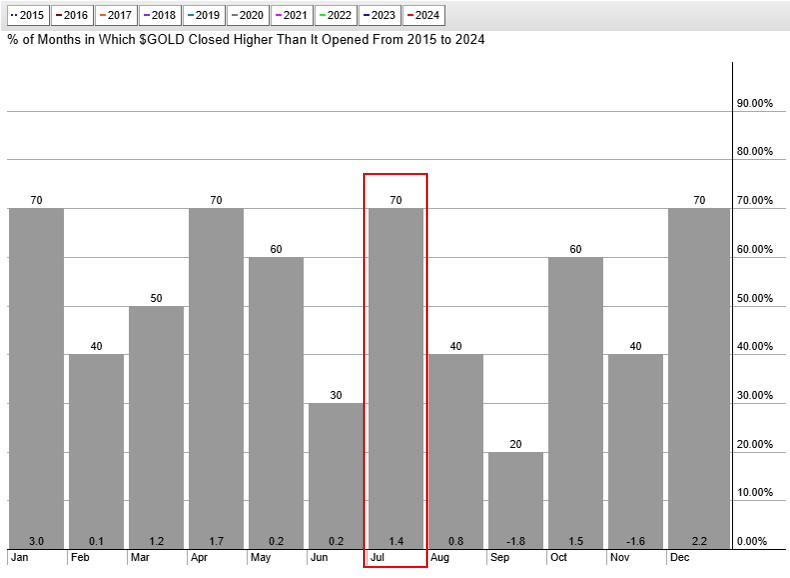Viewport: 790px width, 578px height.
Task: Toggle the 2019 year series
Action: pos(203,16)
